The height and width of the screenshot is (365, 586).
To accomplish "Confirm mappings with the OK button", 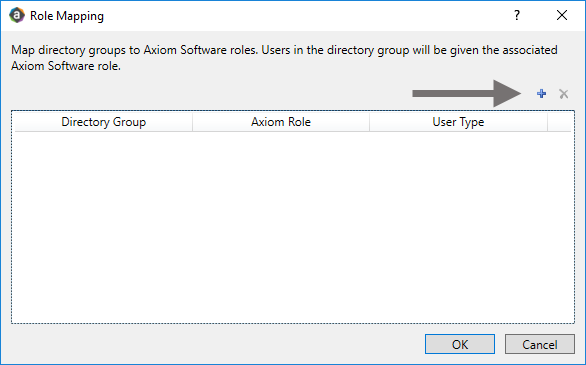I will point(460,344).
